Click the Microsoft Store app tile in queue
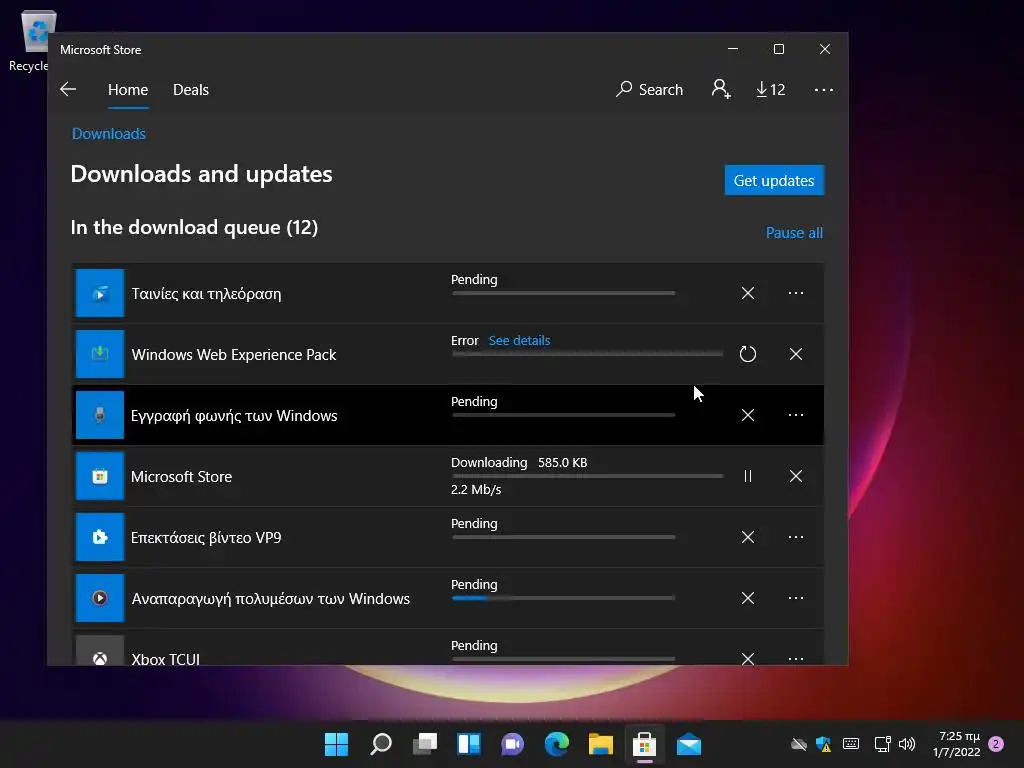The height and width of the screenshot is (768, 1024). pos(100,476)
